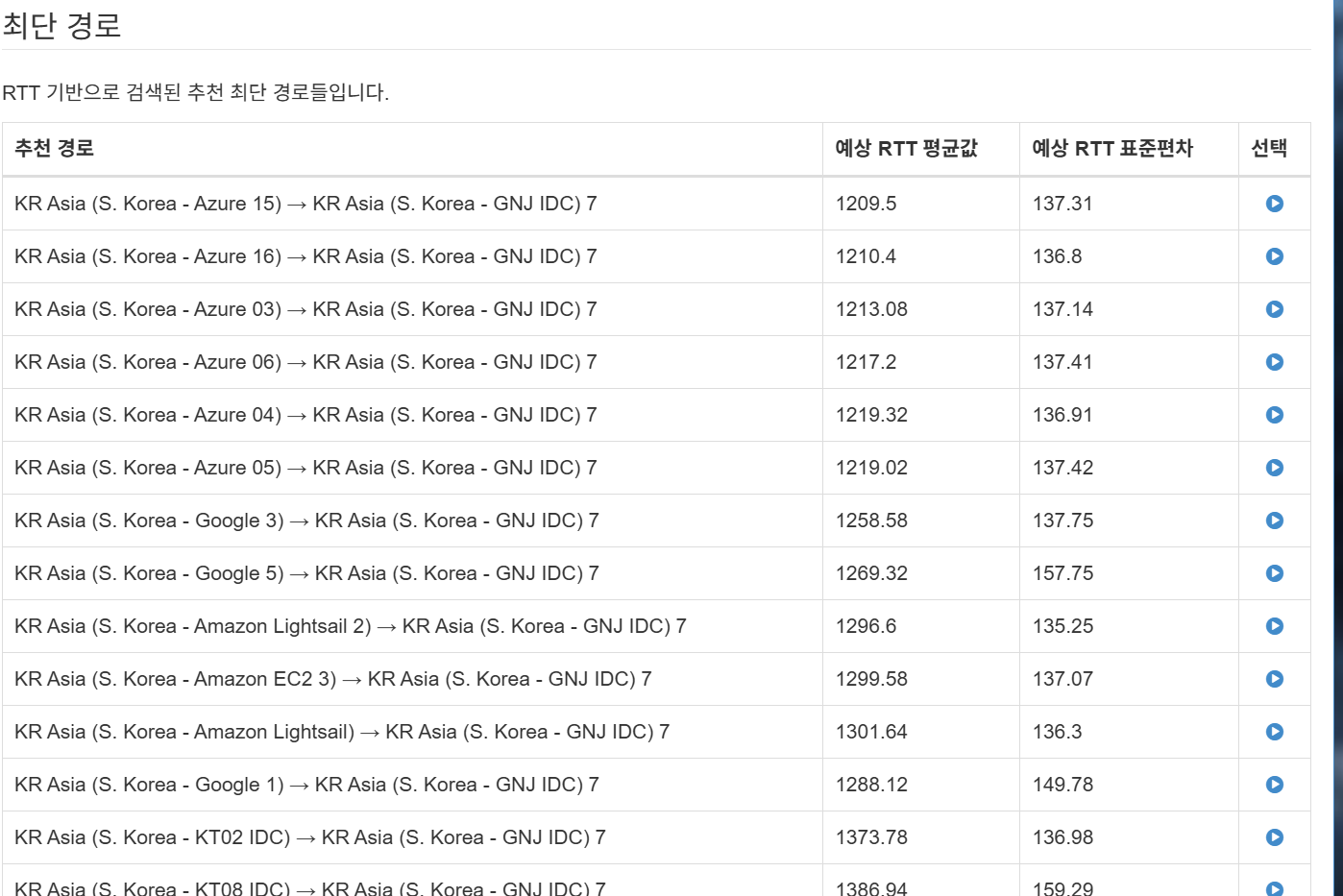Image resolution: width=1343 pixels, height=896 pixels.
Task: Select the KT02 IDC route arrow icon
Action: point(1274,837)
